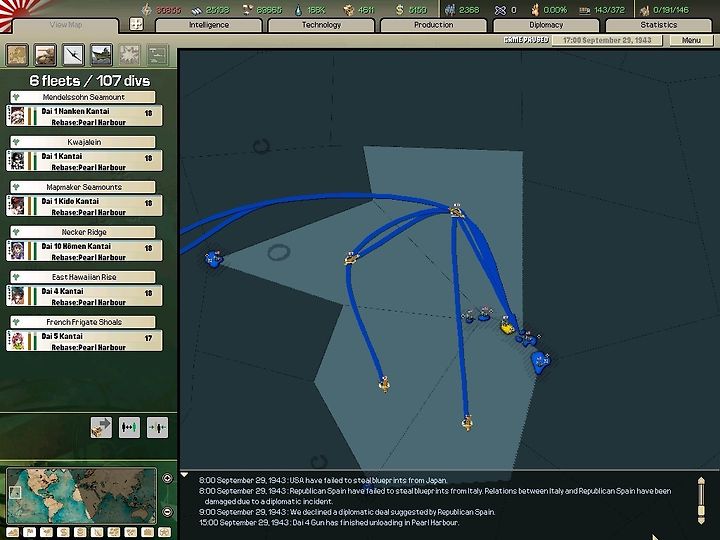Zoom in the minimap with plus

click(x=167, y=478)
